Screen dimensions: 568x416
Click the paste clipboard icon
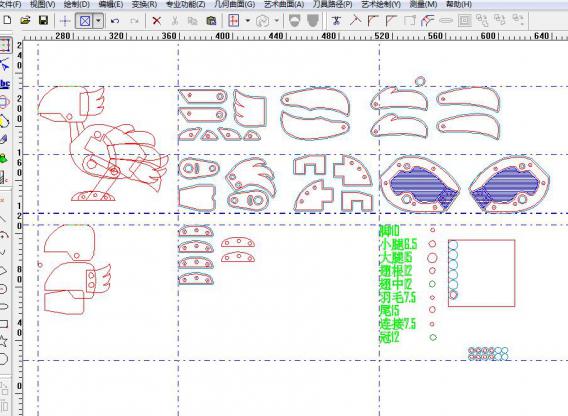tap(211, 21)
